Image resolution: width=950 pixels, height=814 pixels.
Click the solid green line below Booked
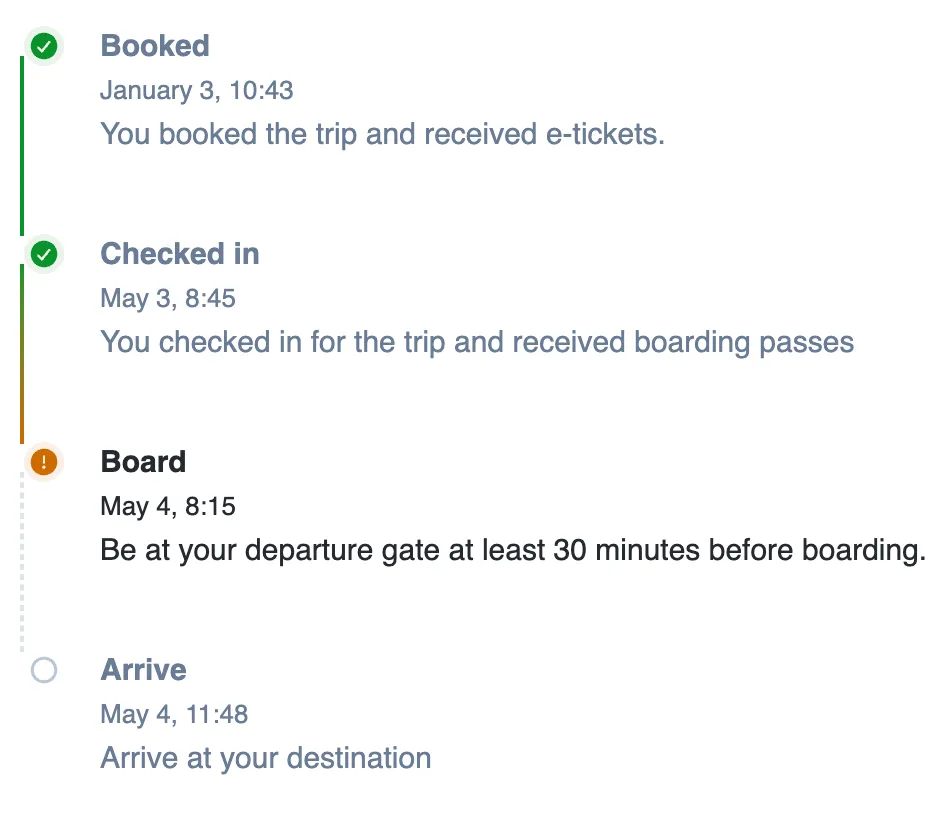pyautogui.click(x=22, y=145)
